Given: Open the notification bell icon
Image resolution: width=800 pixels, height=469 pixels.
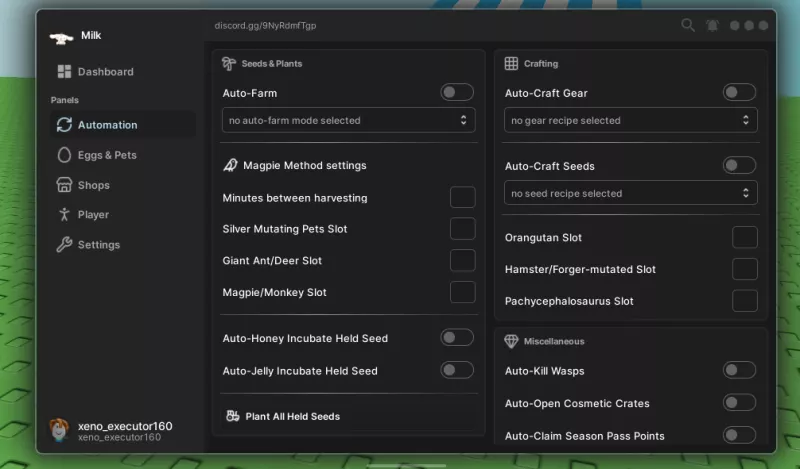Looking at the screenshot, I should click(x=712, y=26).
